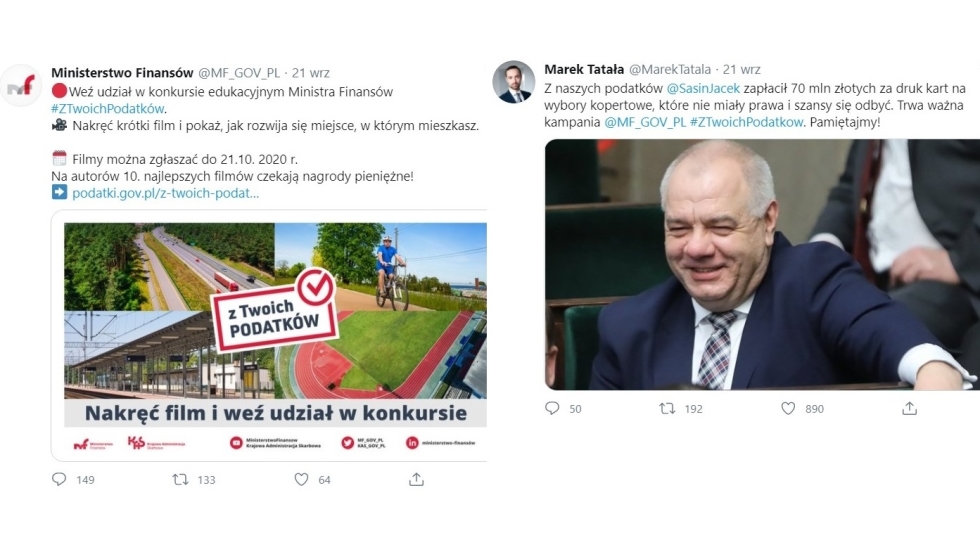Open the @SasinJacek mention

pos(703,88)
